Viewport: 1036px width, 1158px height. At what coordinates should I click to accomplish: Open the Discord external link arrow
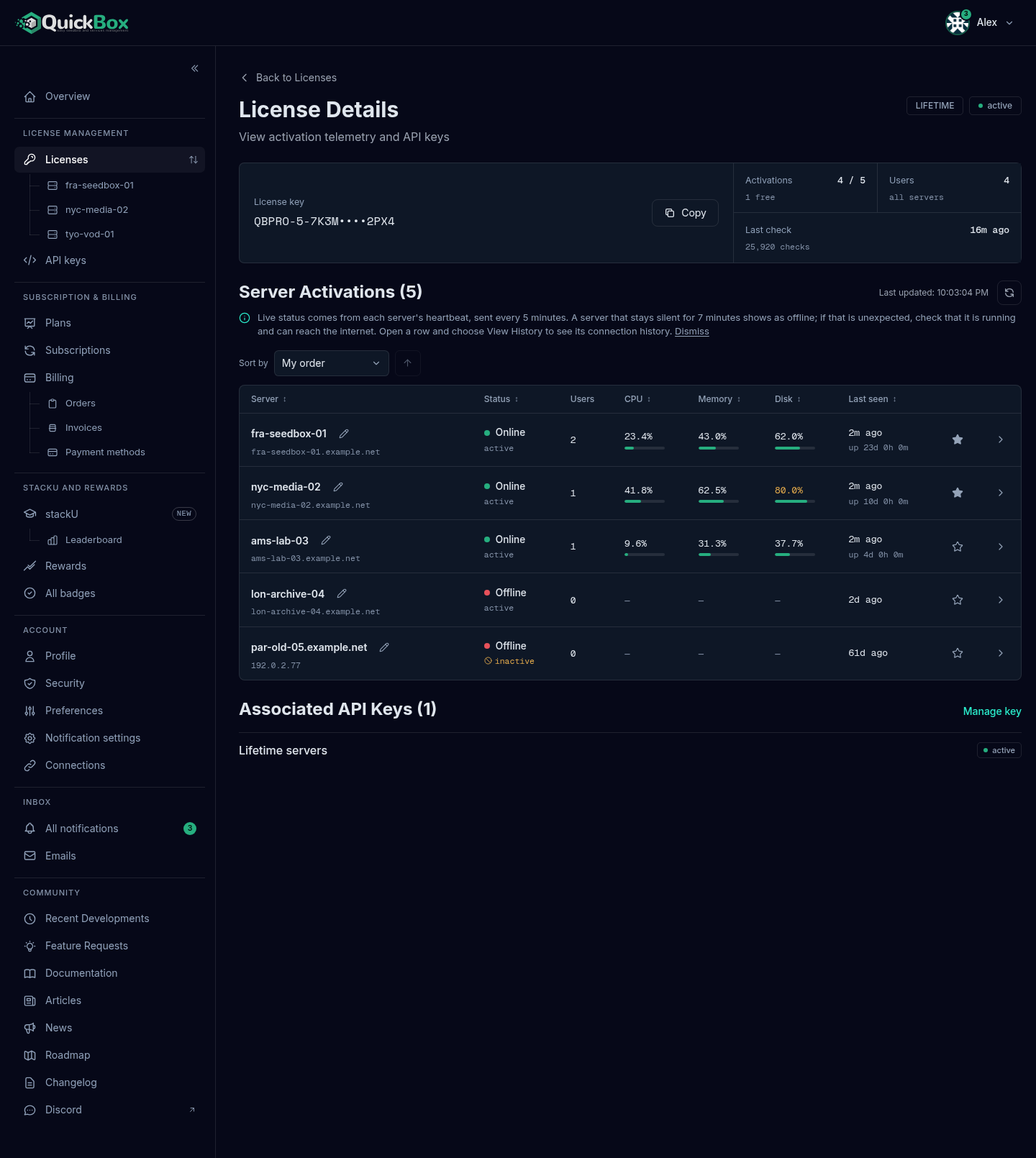192,1110
